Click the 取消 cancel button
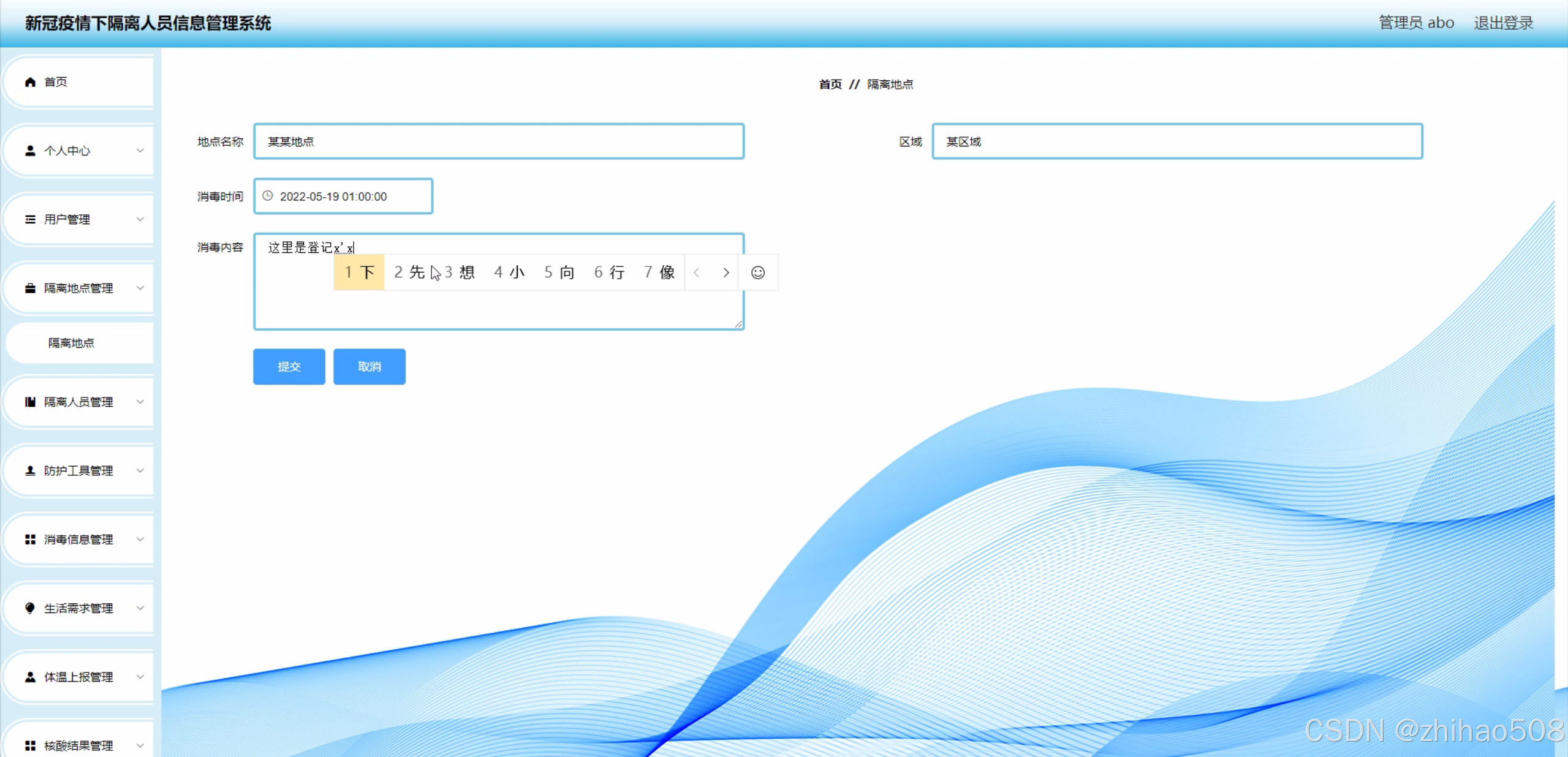The width and height of the screenshot is (1568, 757). (369, 366)
